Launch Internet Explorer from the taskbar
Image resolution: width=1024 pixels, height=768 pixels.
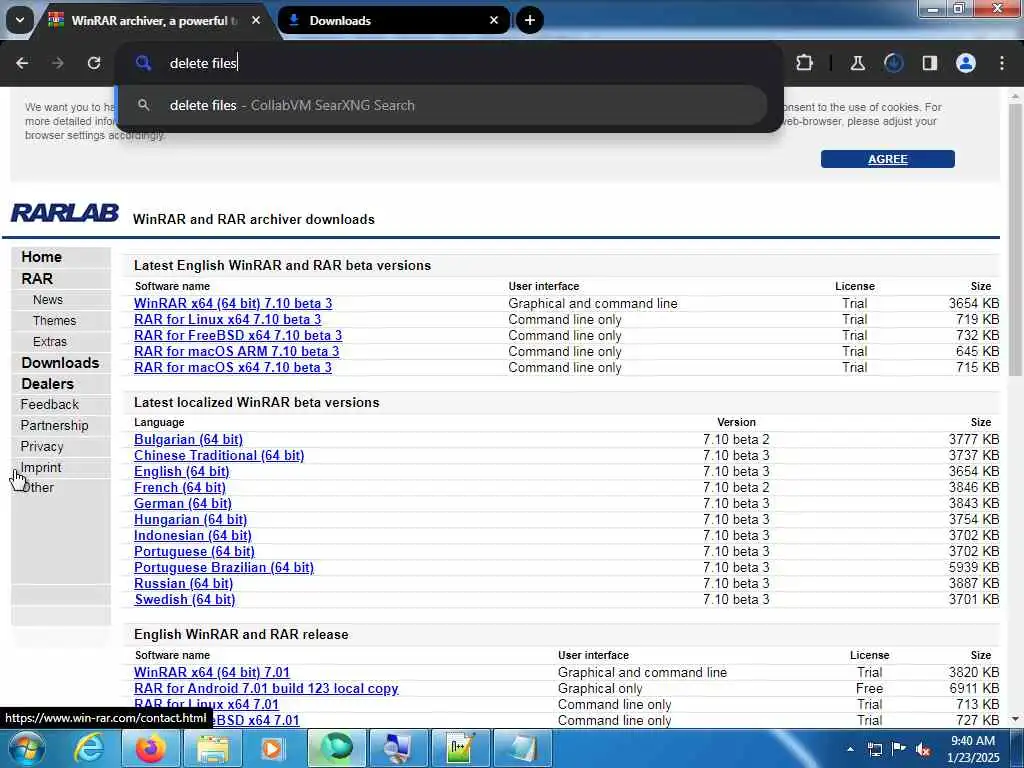tap(88, 748)
